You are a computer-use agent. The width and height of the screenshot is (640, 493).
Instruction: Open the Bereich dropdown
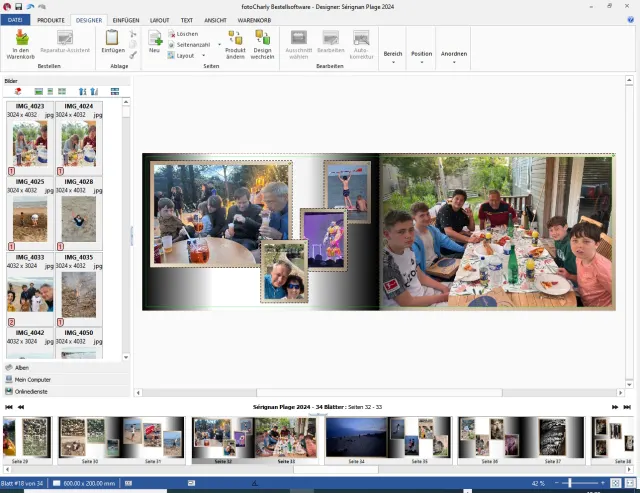click(393, 55)
